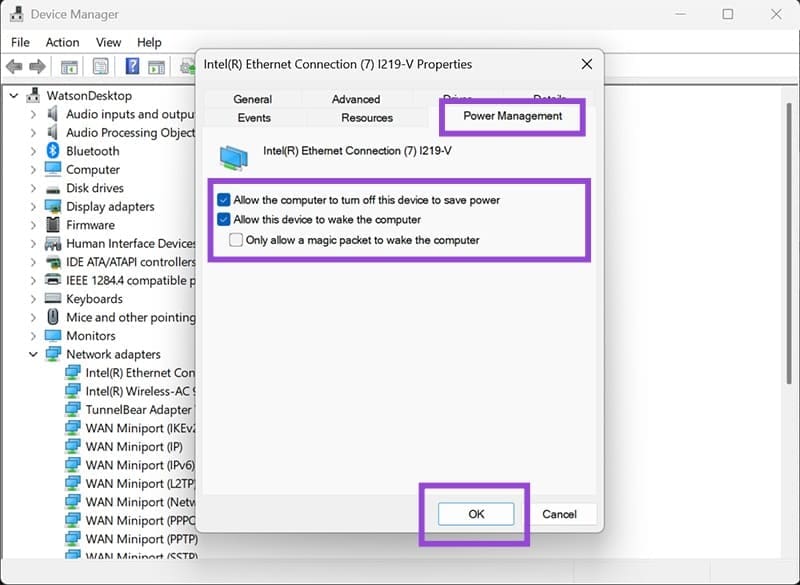
Task: Expand the Disk drives category
Action: (34, 188)
